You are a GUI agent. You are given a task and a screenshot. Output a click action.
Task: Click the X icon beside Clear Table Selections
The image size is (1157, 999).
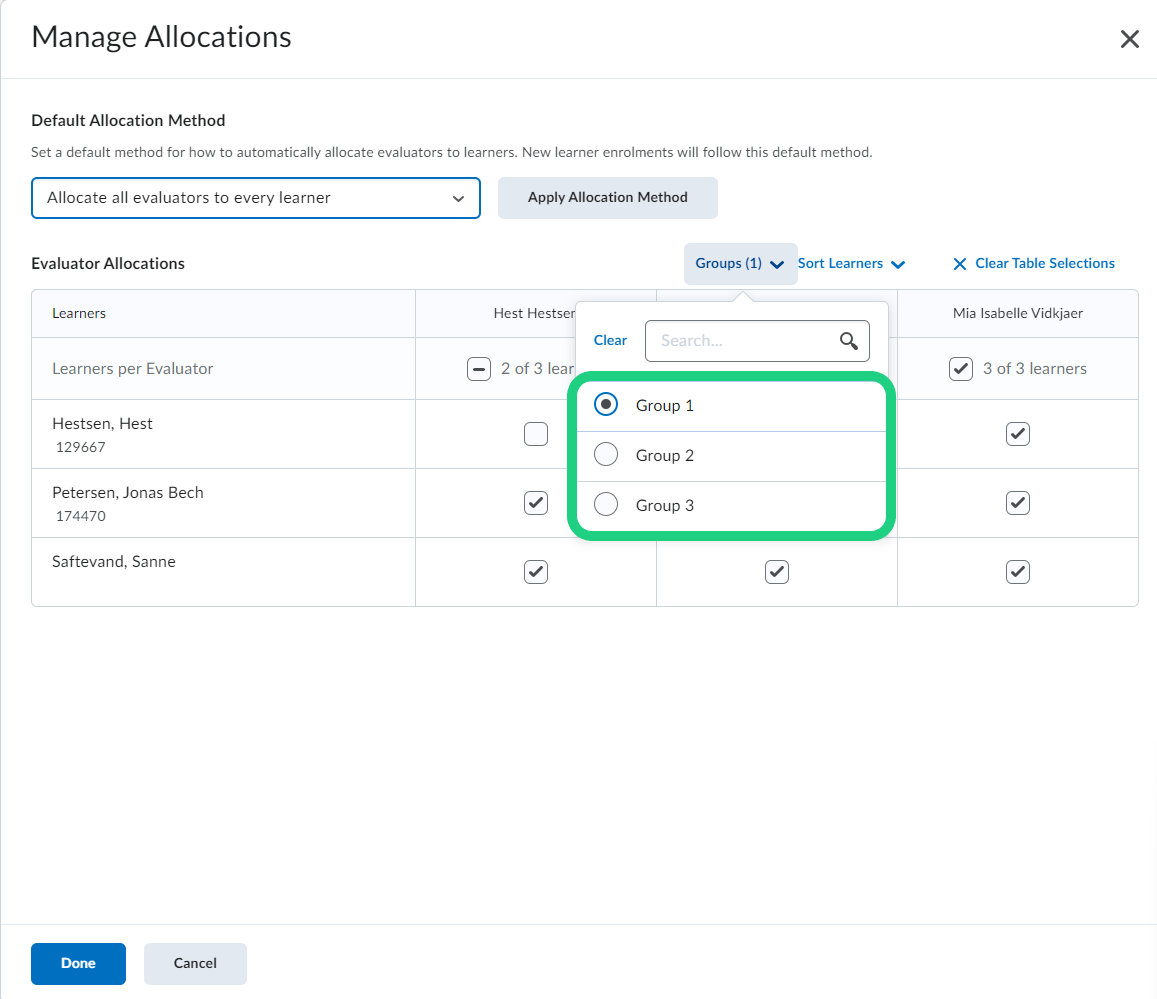pyautogui.click(x=959, y=264)
